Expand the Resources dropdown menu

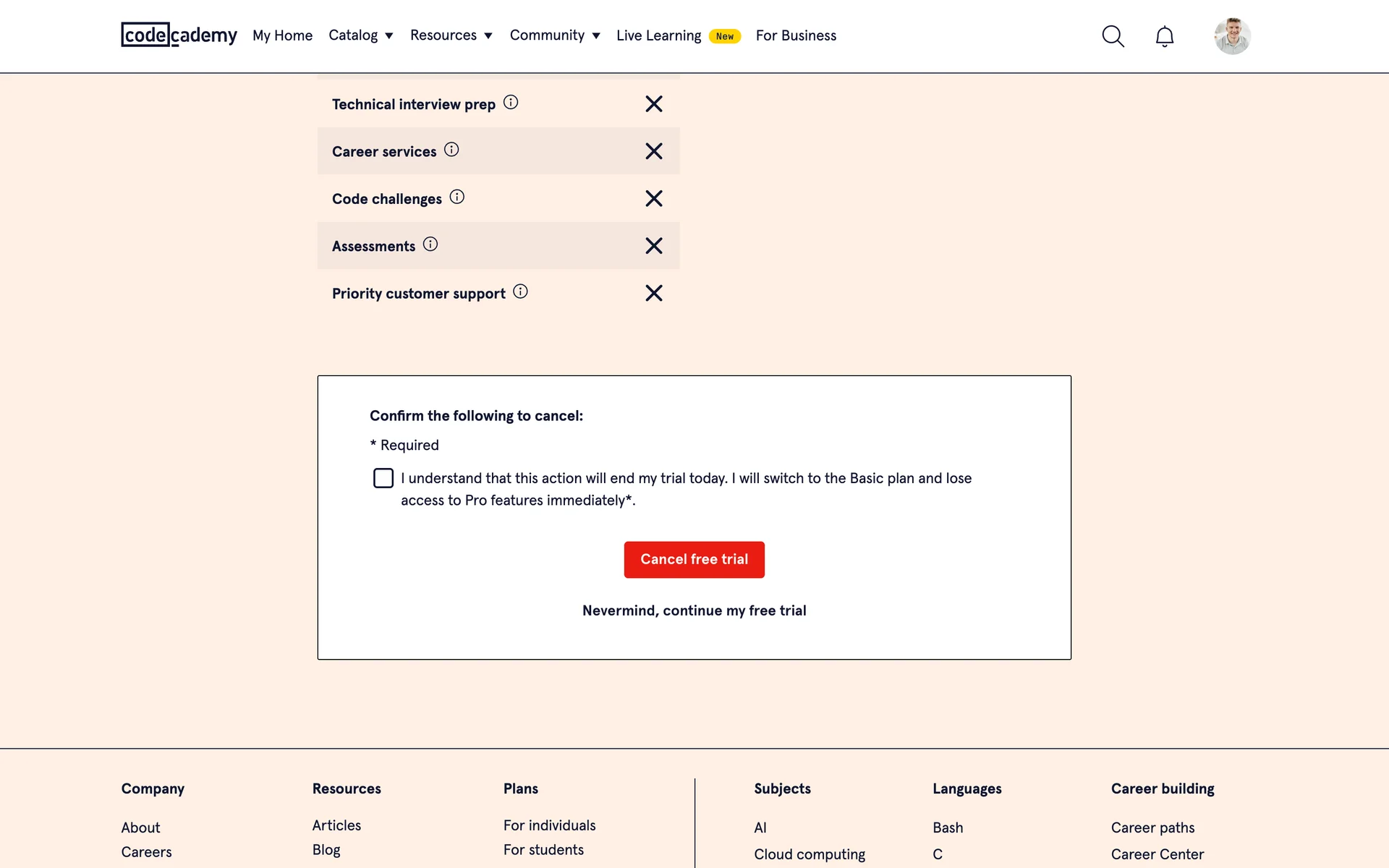(x=451, y=35)
